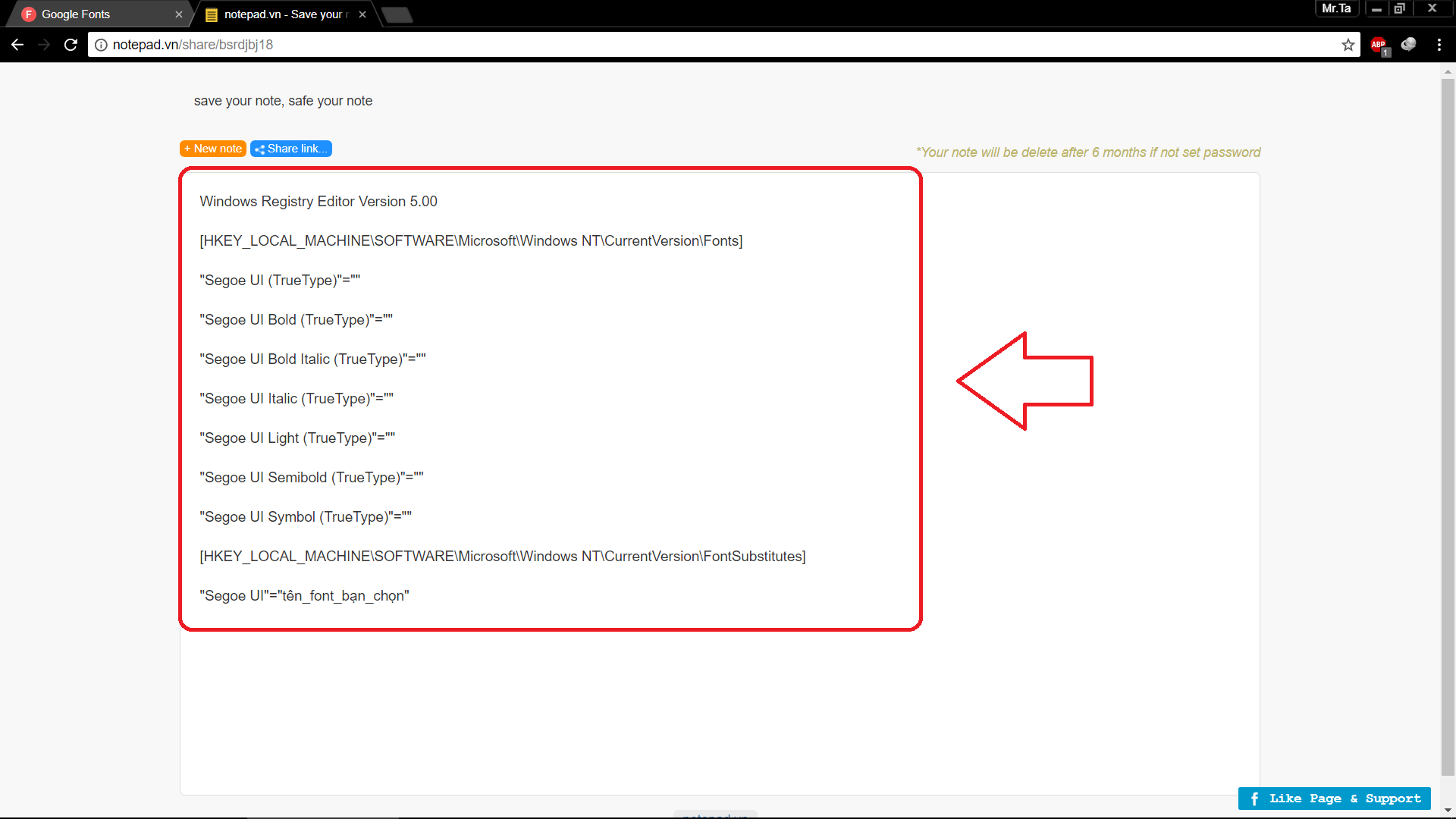Click the scrollbar down arrow
Viewport: 1456px width, 819px height.
(1448, 811)
